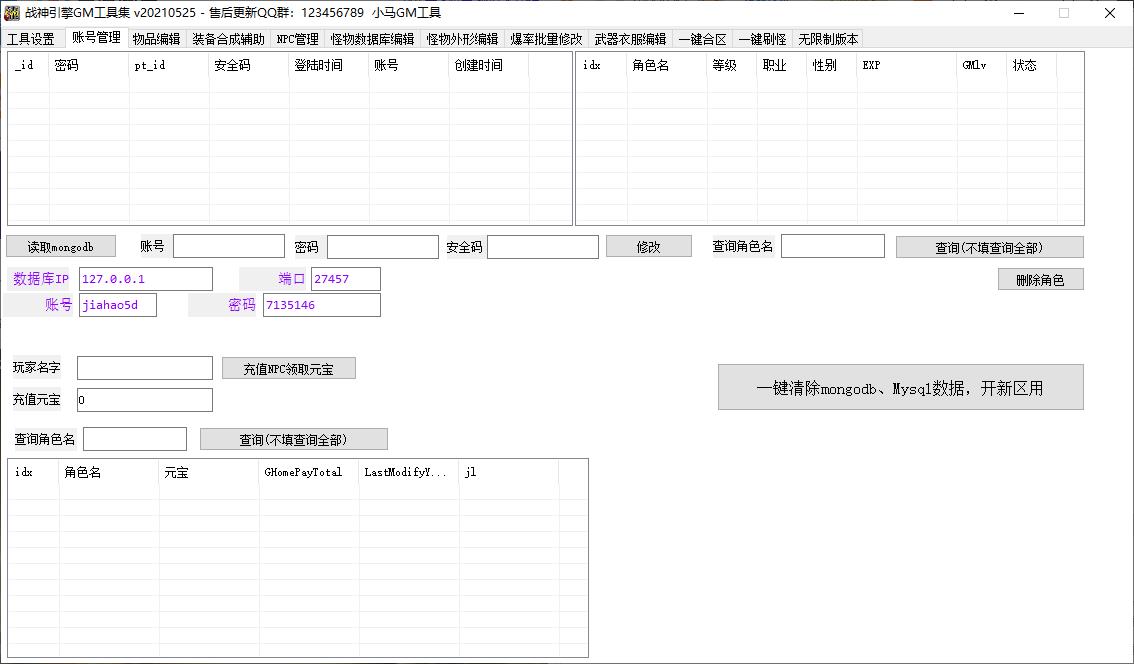This screenshot has width=1134, height=664.
Task: Open the 怪物数据库编辑 tab
Action: point(372,39)
